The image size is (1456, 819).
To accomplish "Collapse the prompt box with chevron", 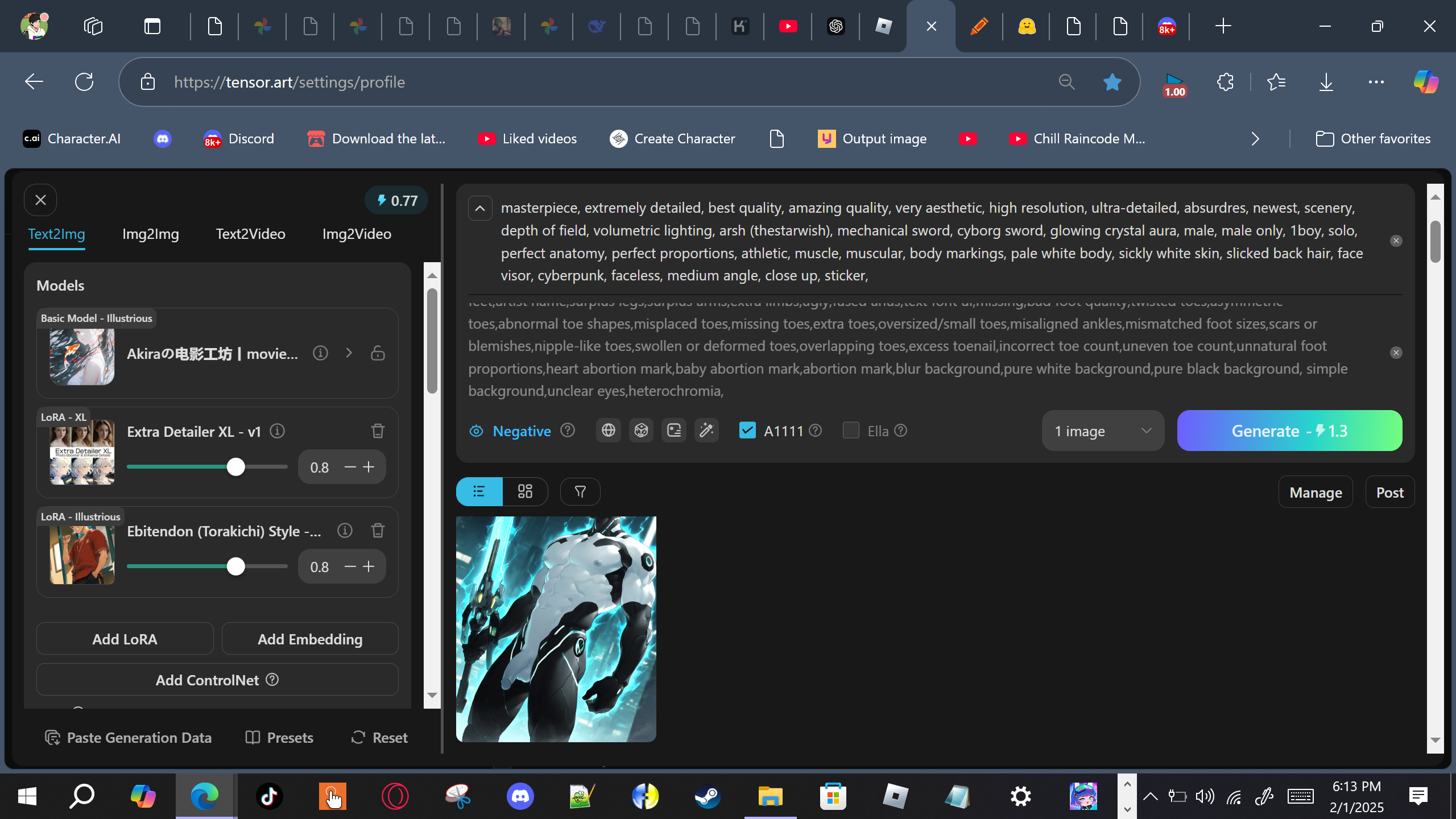I will tap(479, 208).
